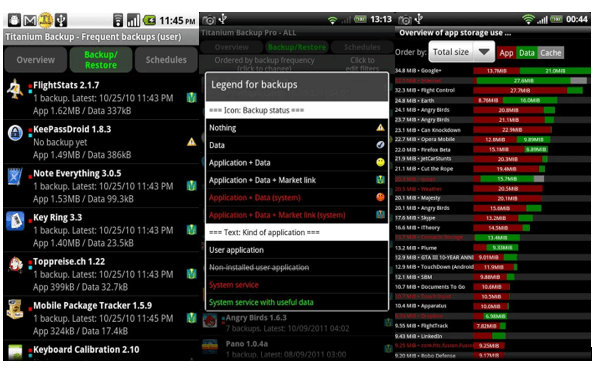Select the '10.7 MiB • Documents To Go' row

point(493,287)
